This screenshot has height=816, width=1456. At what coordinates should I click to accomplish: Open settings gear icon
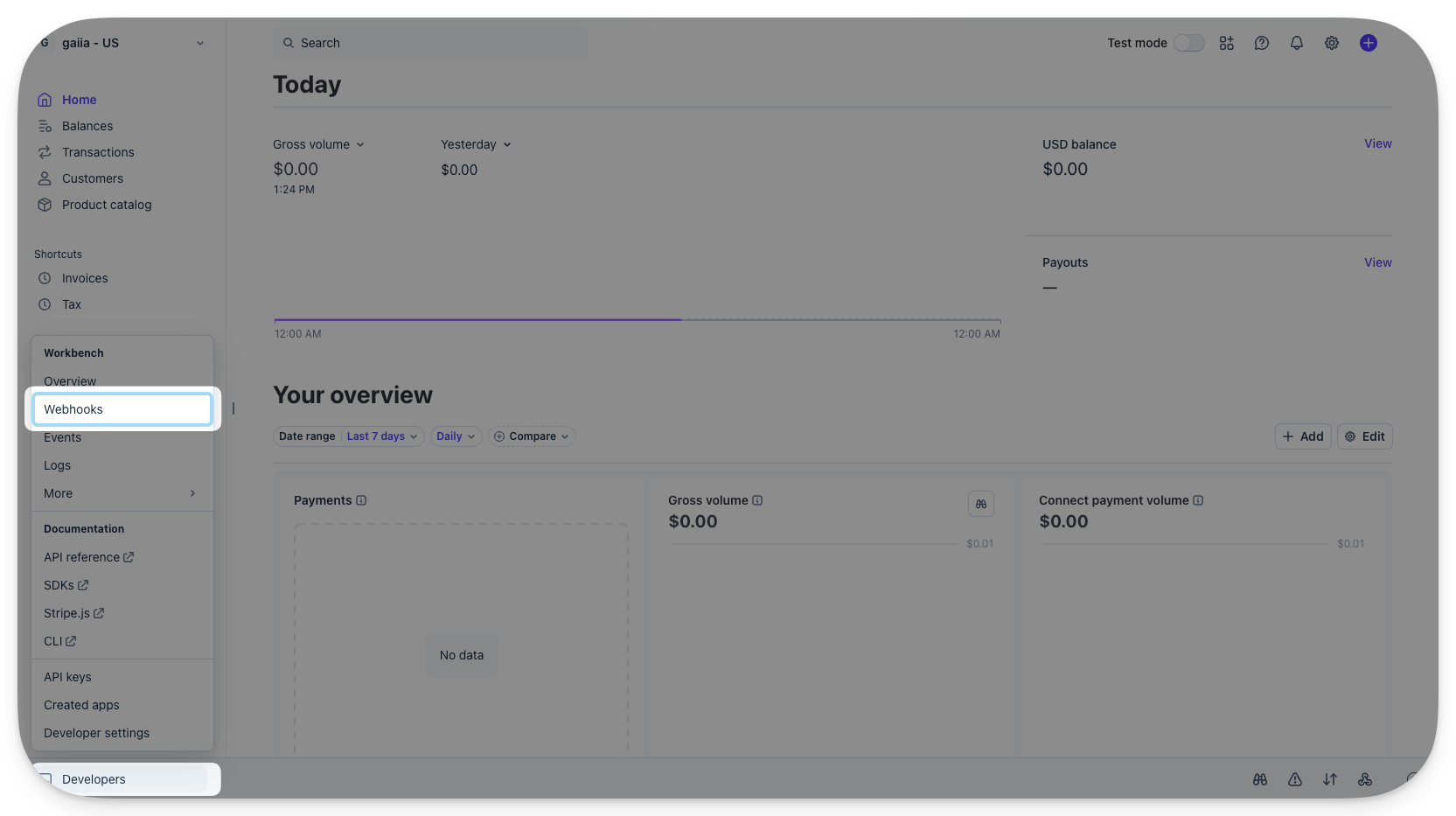coord(1332,43)
